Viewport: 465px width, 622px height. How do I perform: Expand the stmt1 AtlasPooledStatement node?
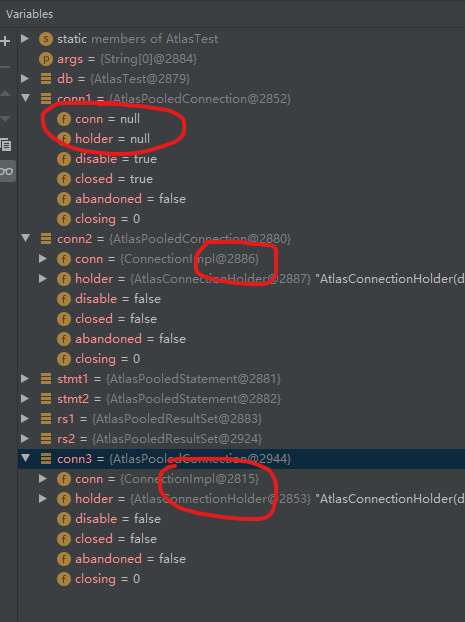pyautogui.click(x=25, y=378)
